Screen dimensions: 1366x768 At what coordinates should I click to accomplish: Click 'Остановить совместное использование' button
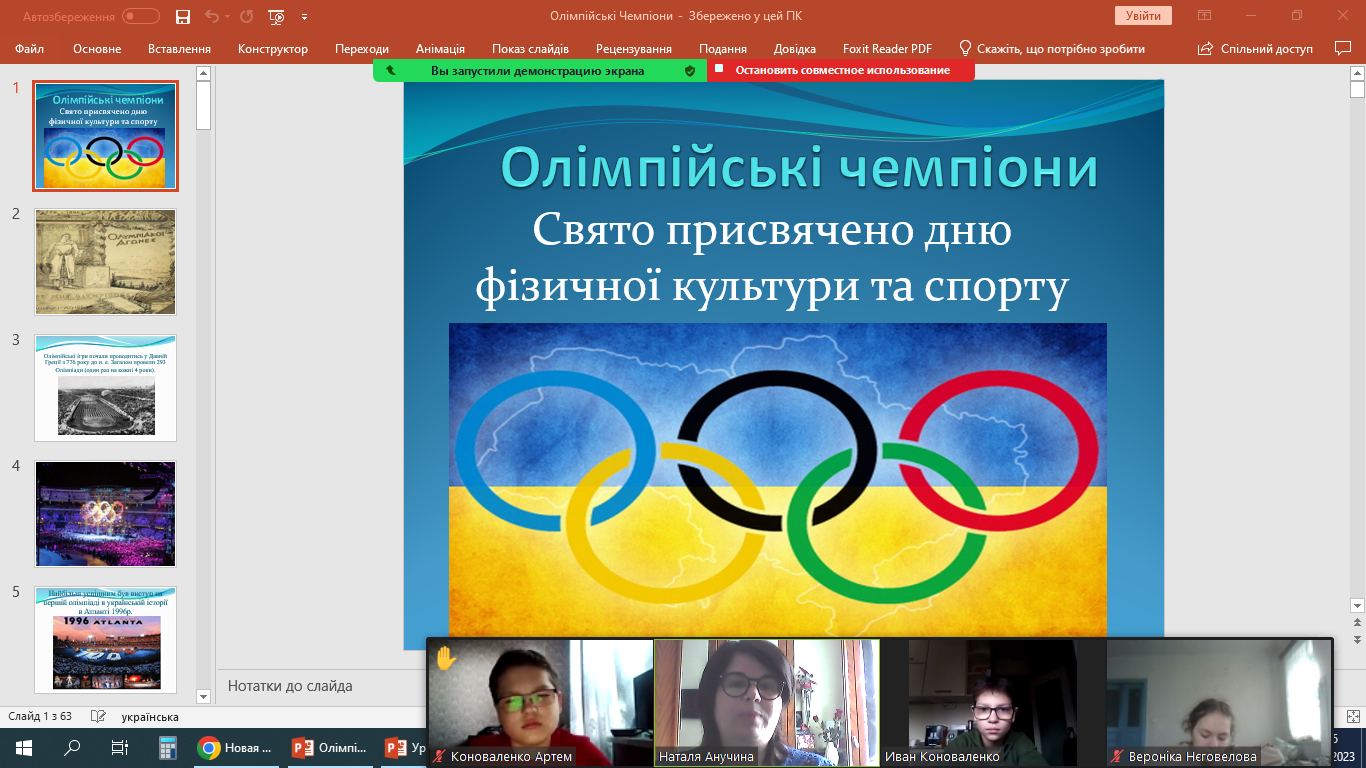(x=842, y=70)
